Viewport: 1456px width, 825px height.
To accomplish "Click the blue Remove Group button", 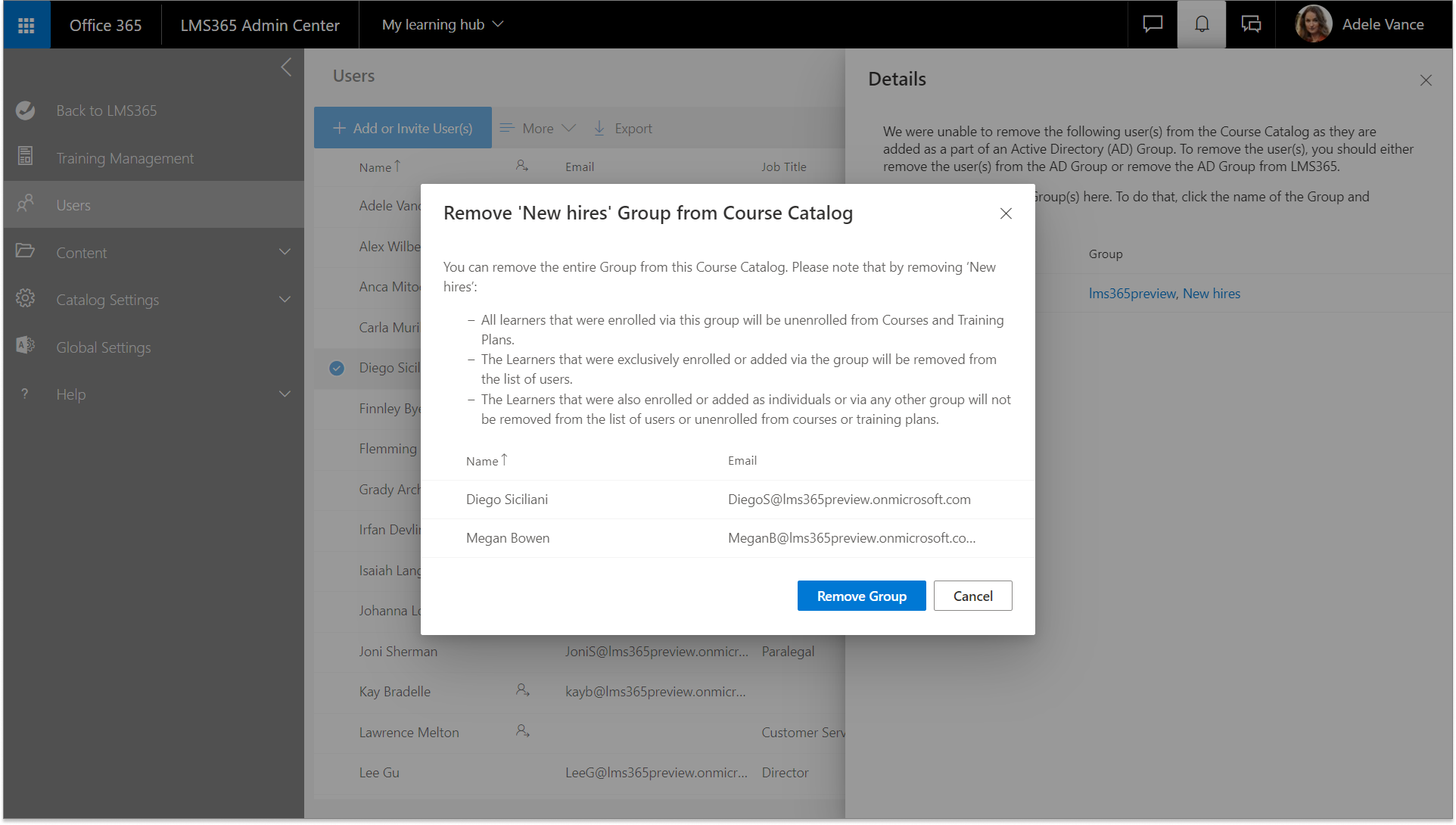I will [861, 596].
